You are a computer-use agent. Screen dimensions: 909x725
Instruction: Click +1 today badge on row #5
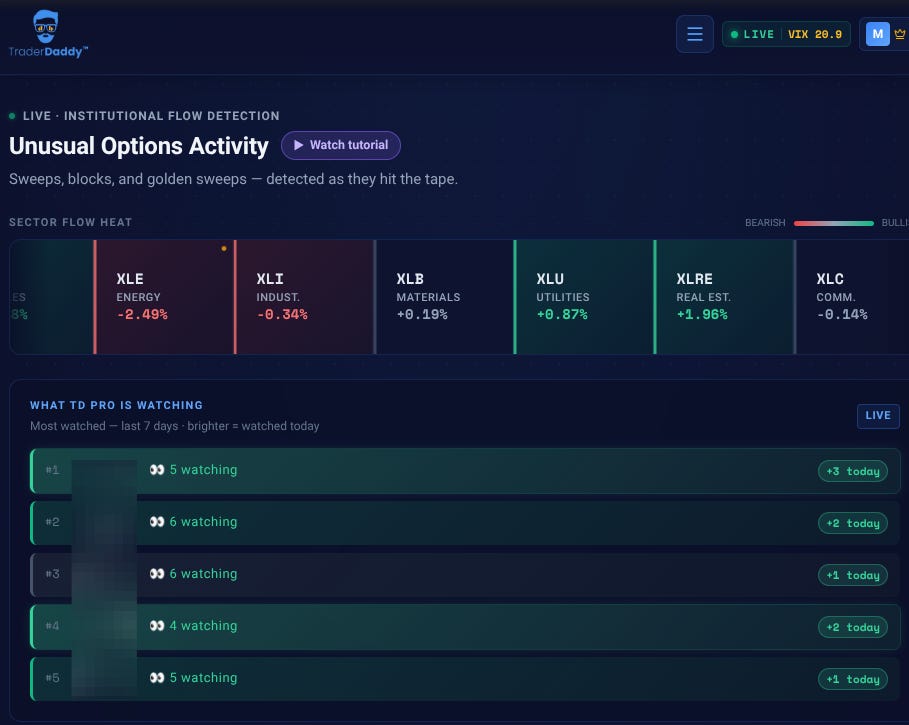tap(853, 679)
